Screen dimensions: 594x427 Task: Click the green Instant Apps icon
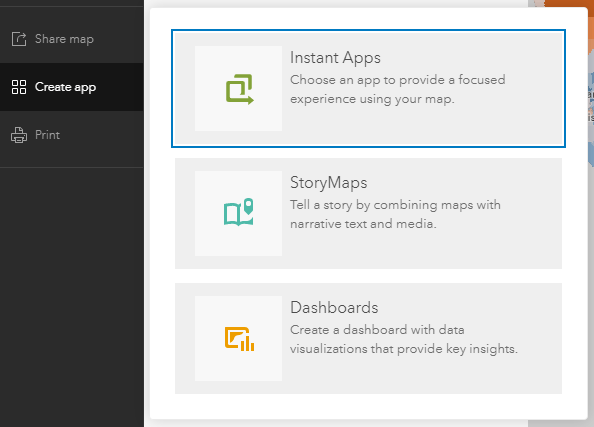click(239, 89)
